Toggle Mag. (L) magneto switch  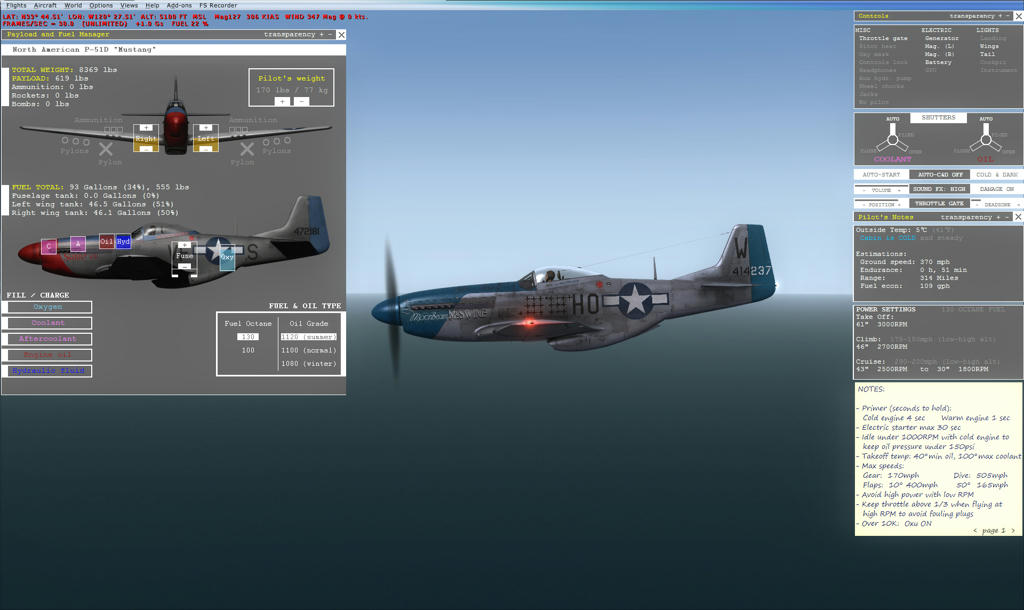(940, 46)
